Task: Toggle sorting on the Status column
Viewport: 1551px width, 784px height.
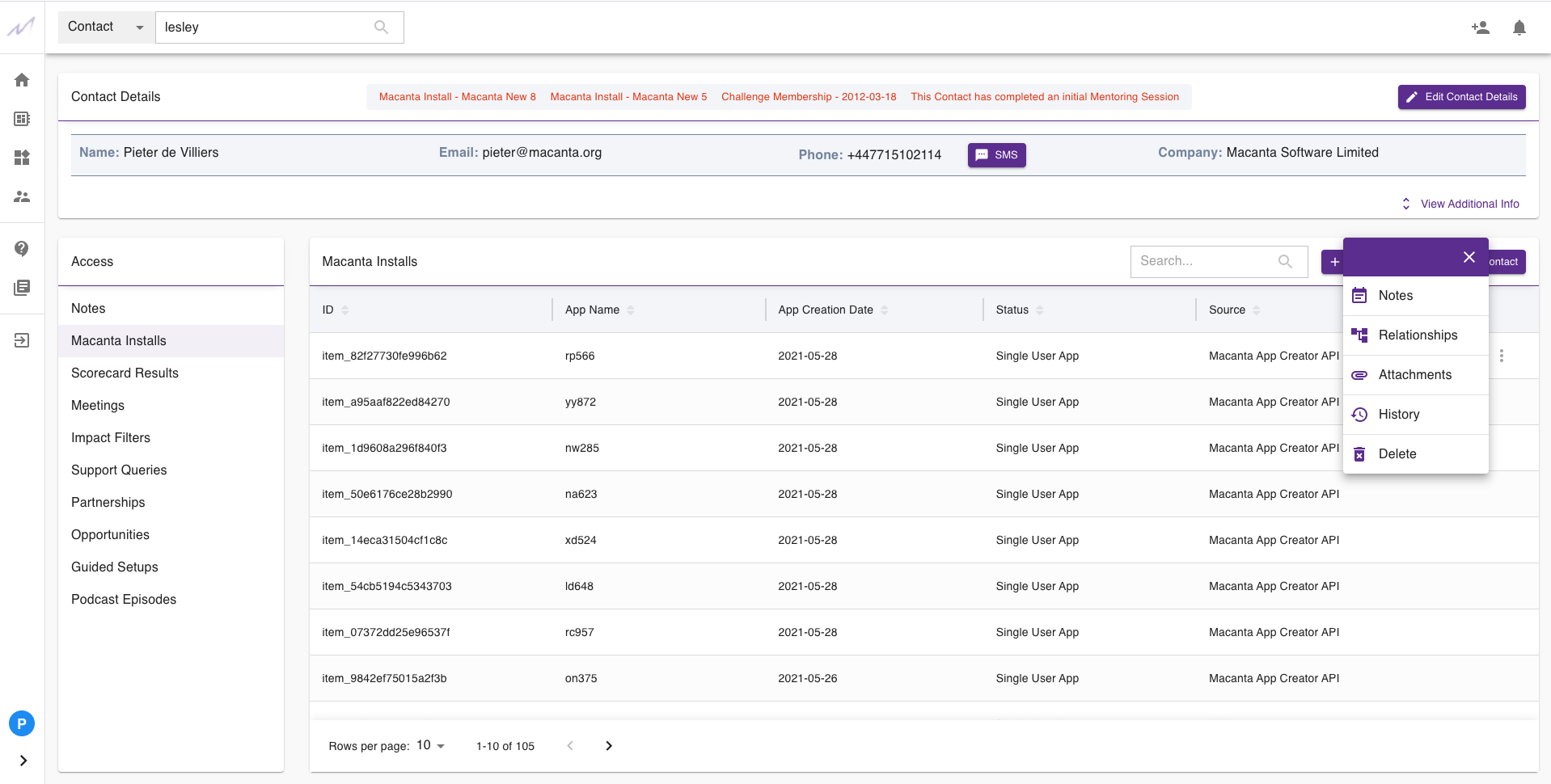Action: tap(1038, 310)
